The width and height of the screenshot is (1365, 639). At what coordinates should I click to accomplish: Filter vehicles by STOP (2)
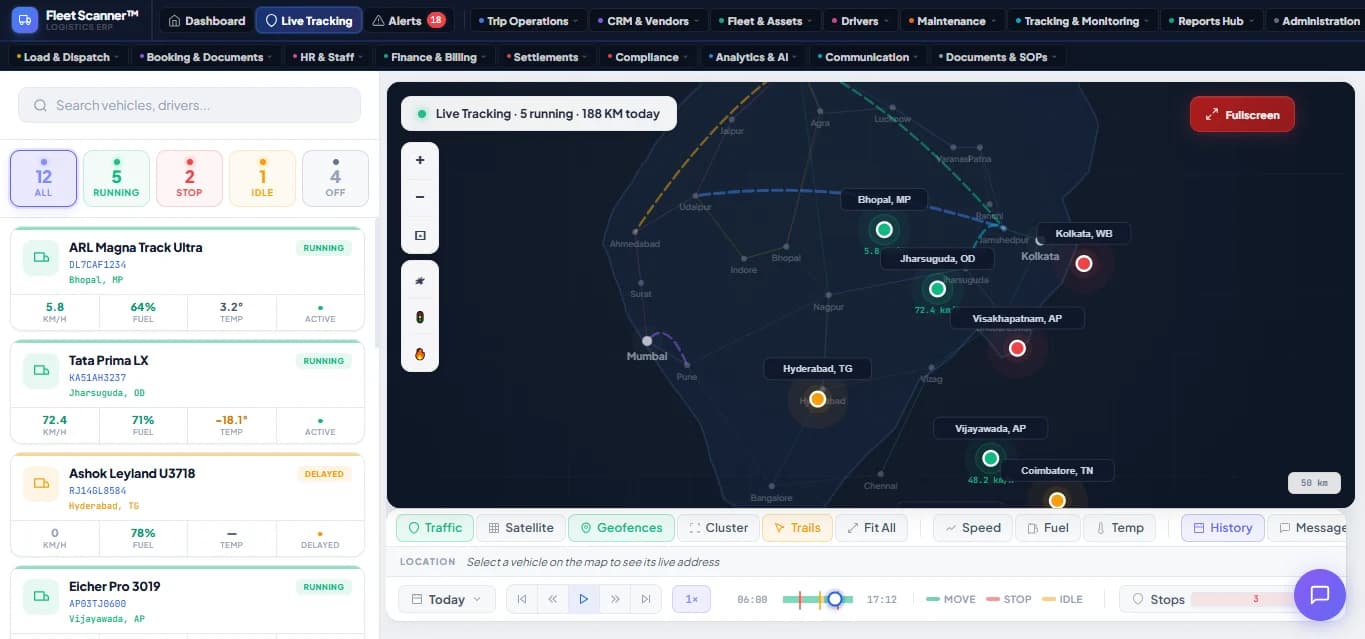click(189, 179)
